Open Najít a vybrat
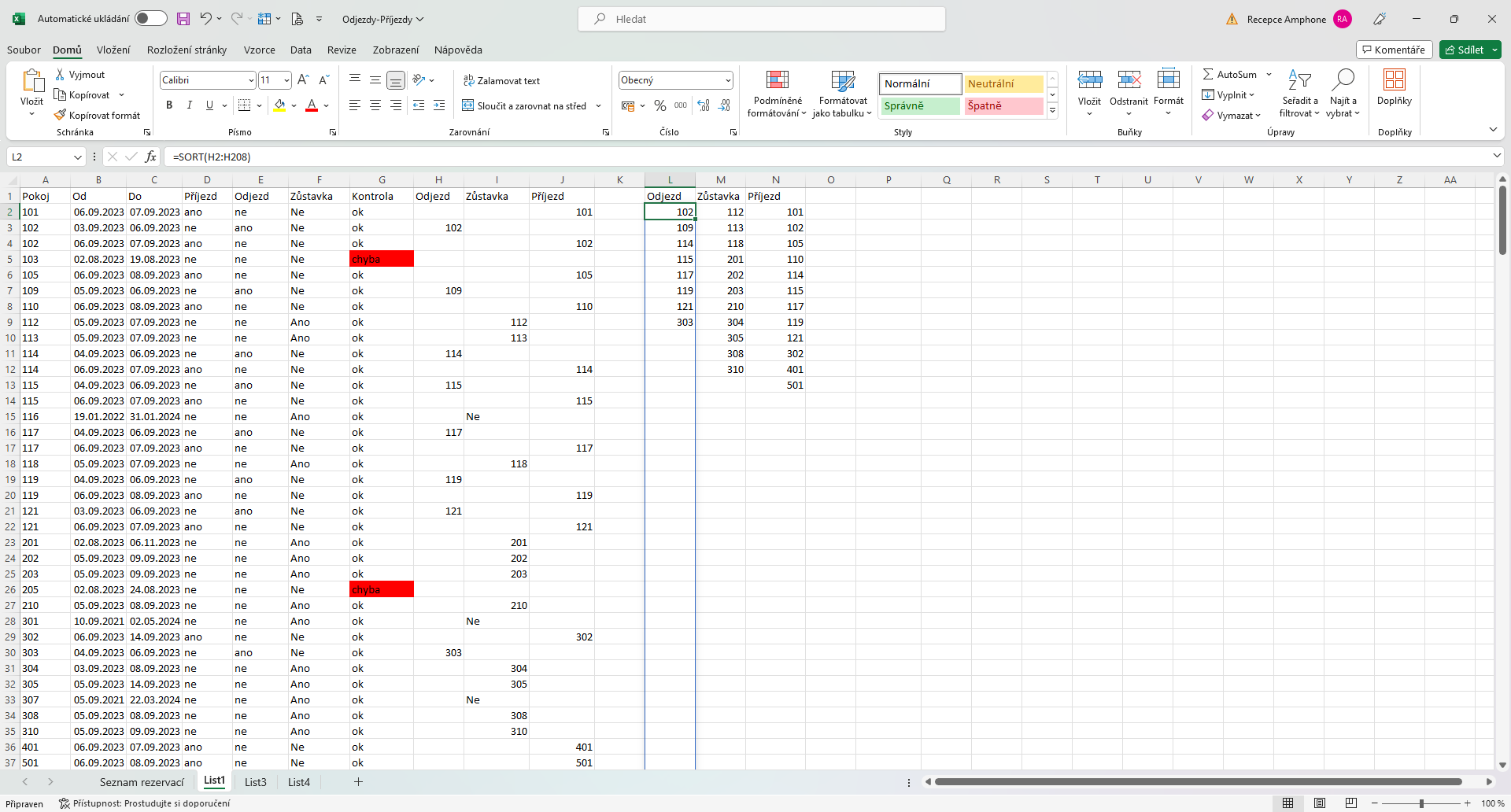Image resolution: width=1511 pixels, height=812 pixels. pyautogui.click(x=1343, y=94)
